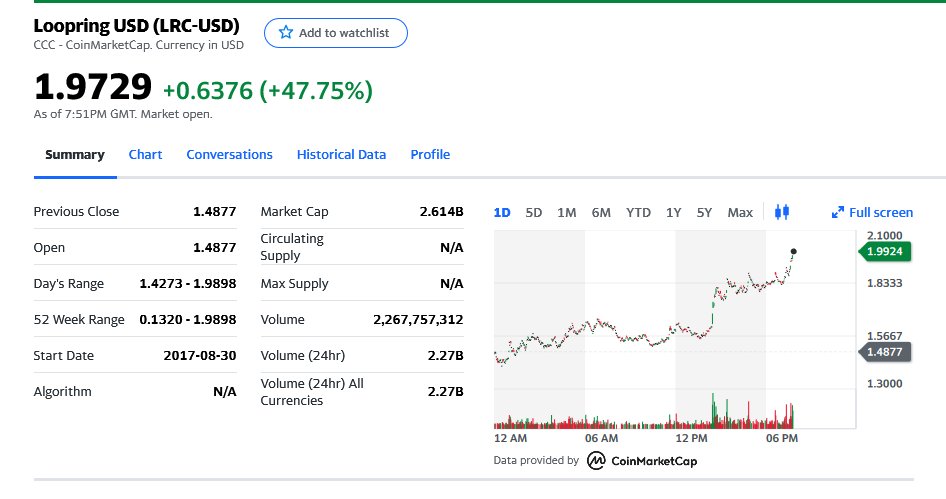The image size is (946, 499).
Task: Click the 12 AM time axis label
Action: pos(510,438)
